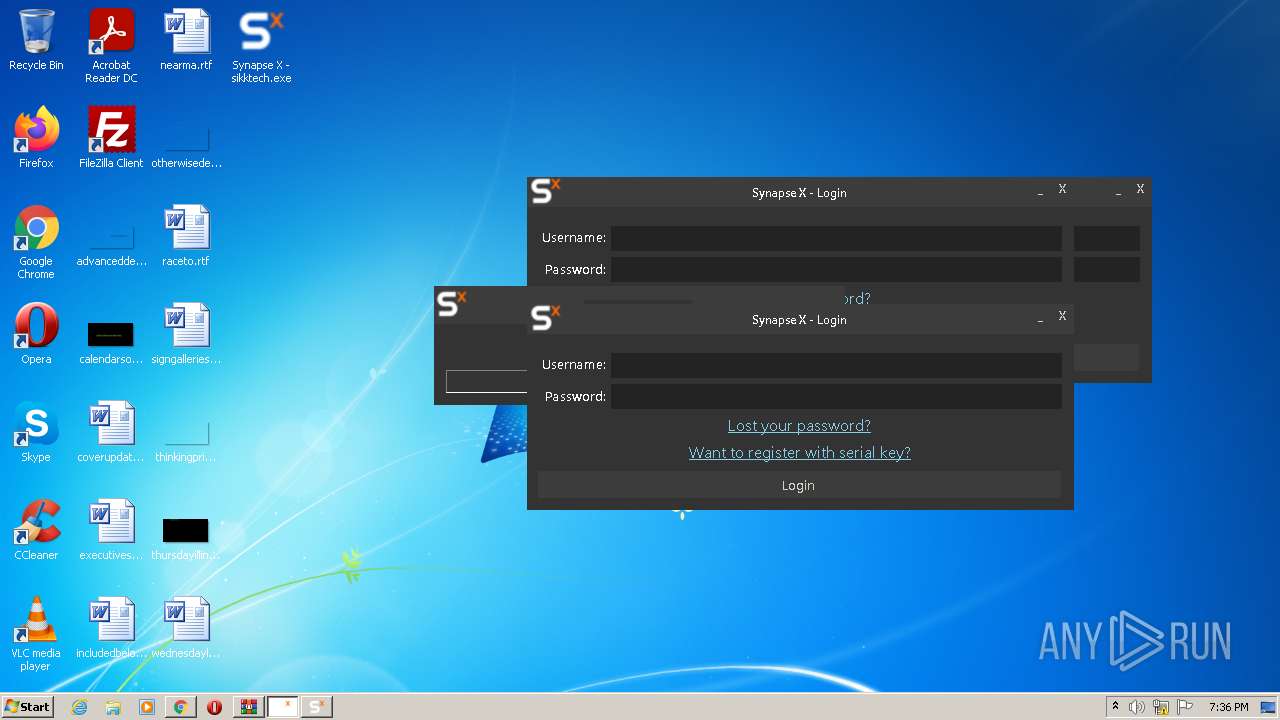Click the text box in the small left window

tap(486, 381)
